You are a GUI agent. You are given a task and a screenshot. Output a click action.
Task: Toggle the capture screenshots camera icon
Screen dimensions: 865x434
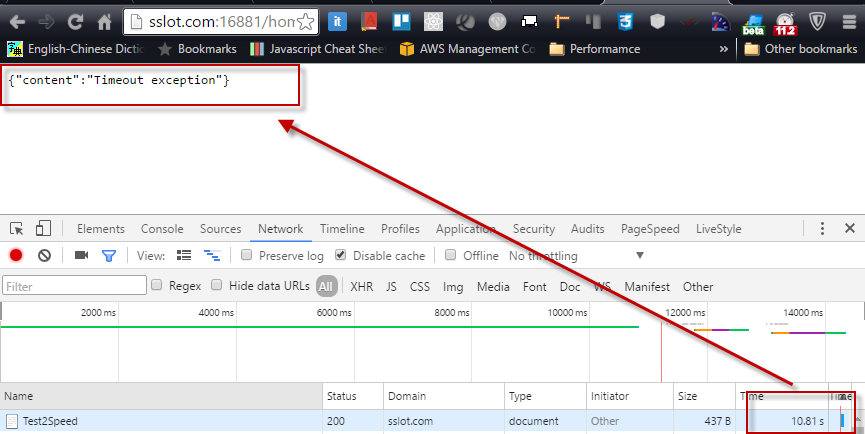[82, 256]
